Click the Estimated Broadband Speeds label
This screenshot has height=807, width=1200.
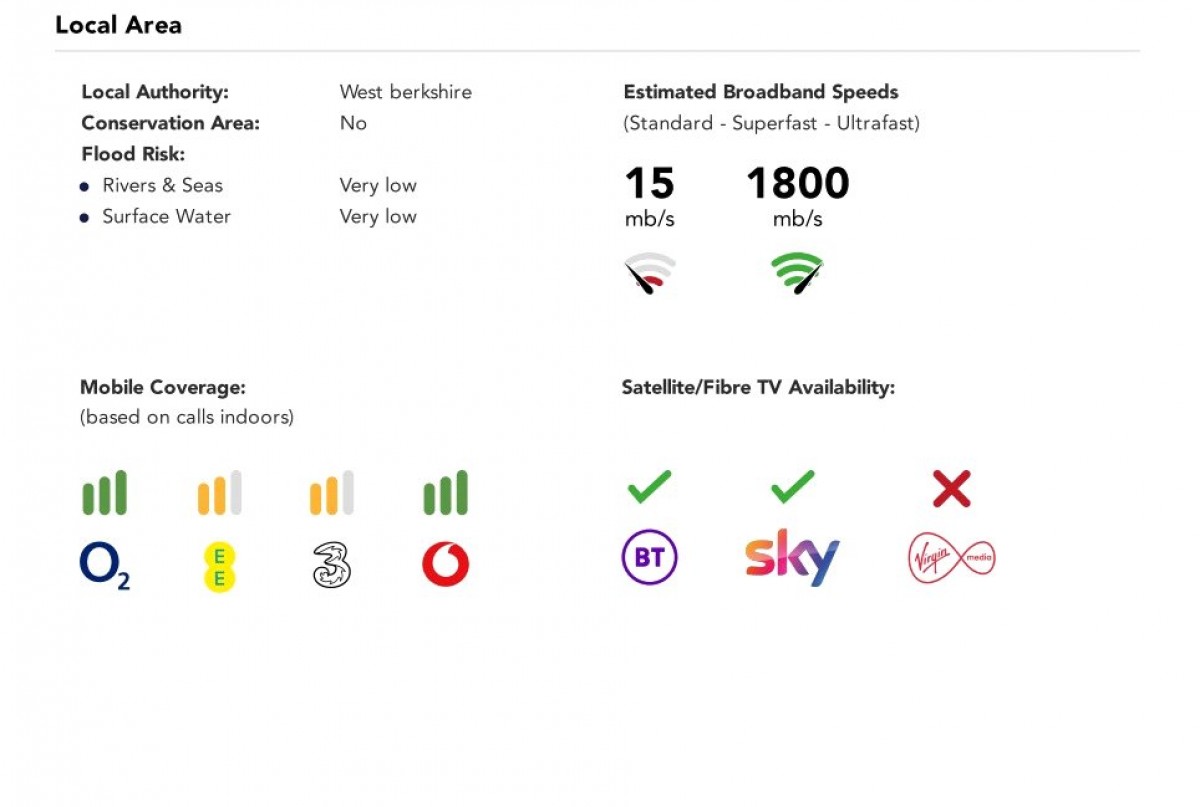pyautogui.click(x=761, y=92)
